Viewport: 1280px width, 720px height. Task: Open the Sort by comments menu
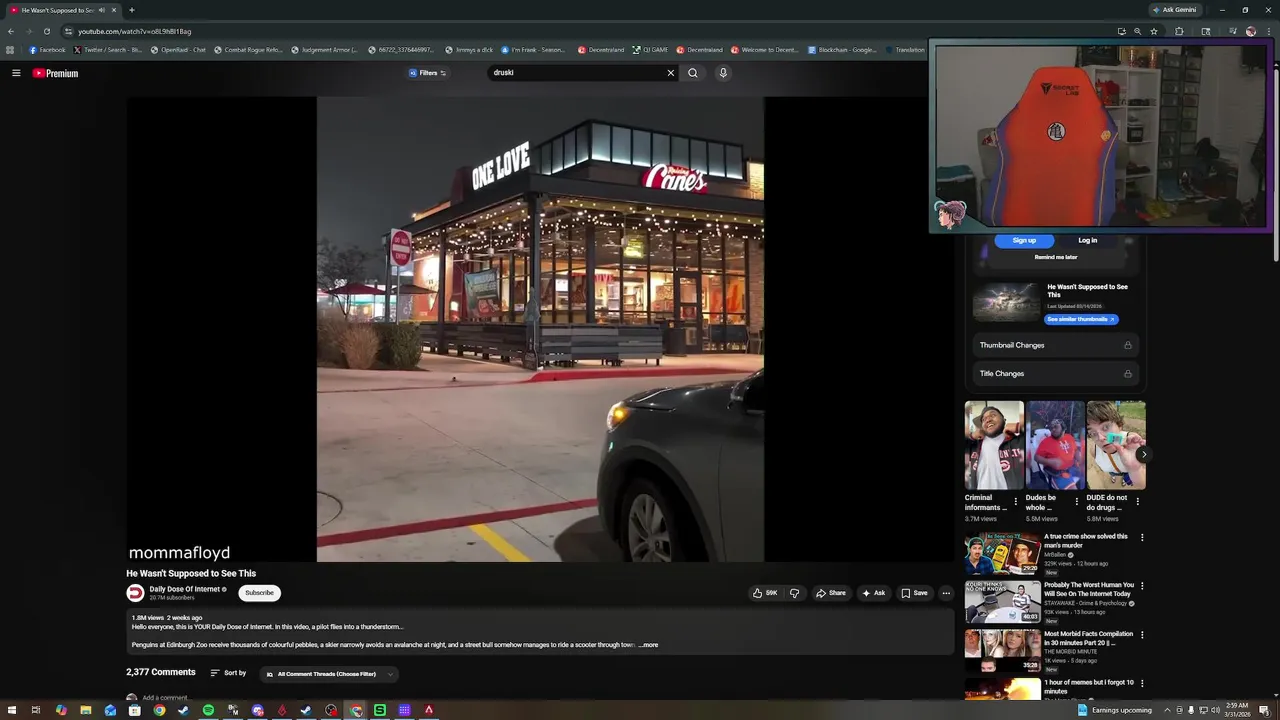pyautogui.click(x=228, y=673)
